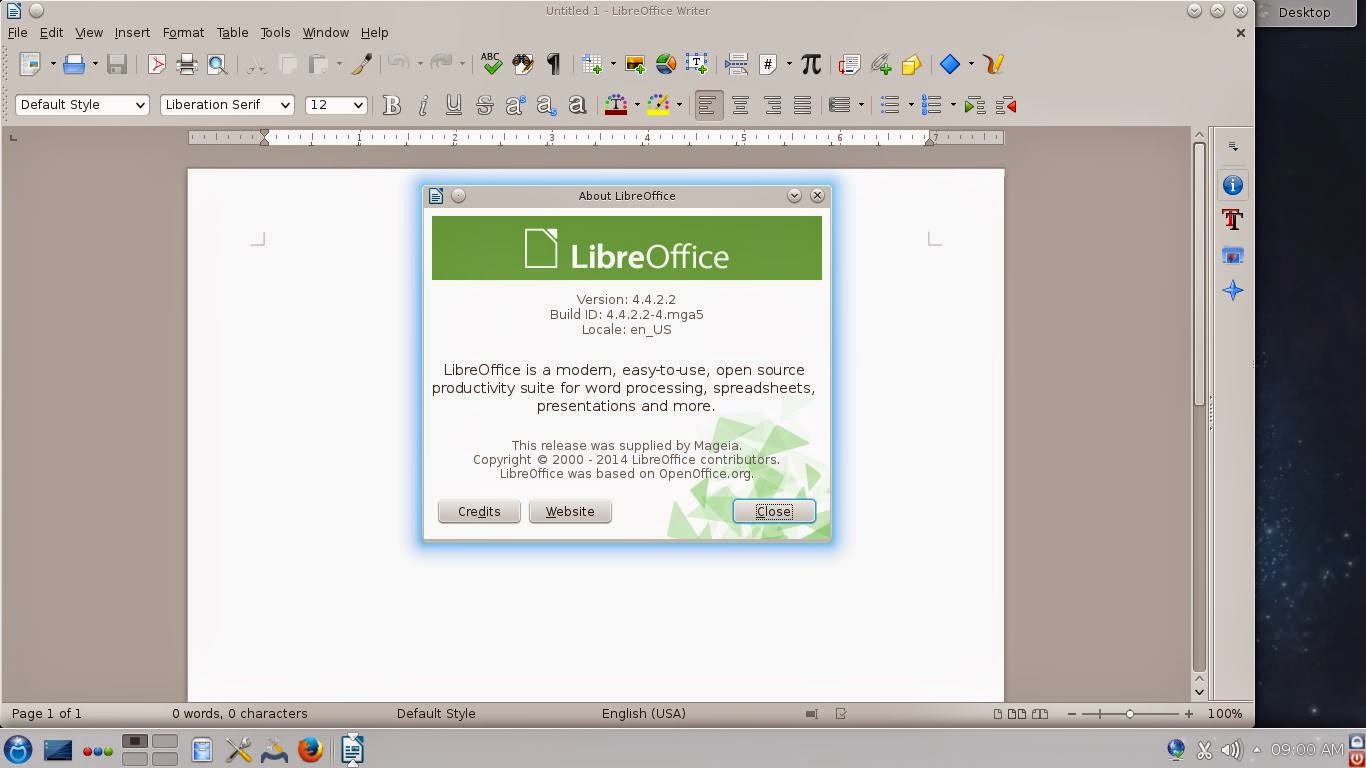Viewport: 1366px width, 768px height.
Task: Open the Edit menu
Action: (51, 32)
